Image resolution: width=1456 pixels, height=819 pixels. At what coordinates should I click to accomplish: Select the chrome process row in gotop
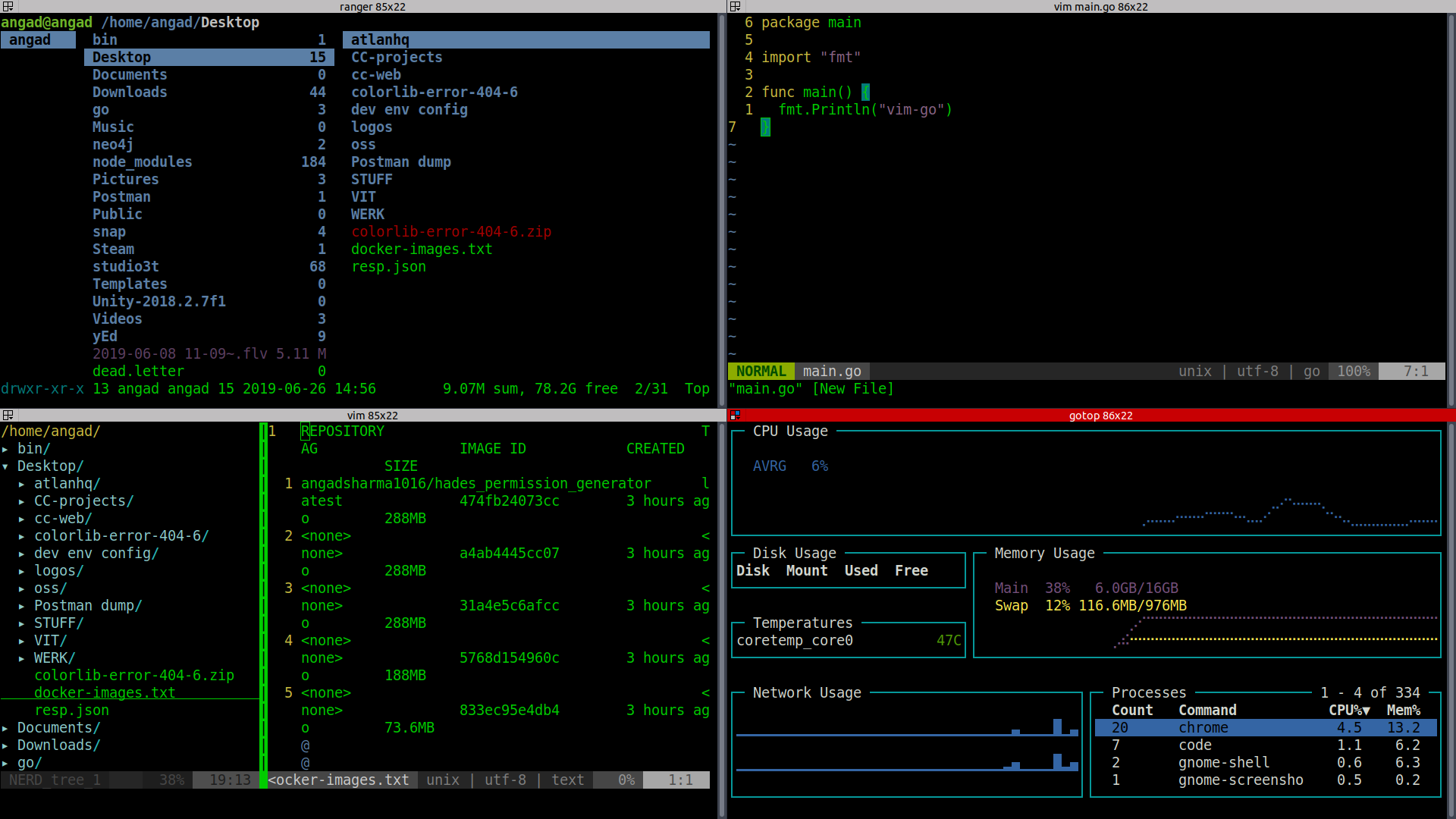pyautogui.click(x=1203, y=727)
